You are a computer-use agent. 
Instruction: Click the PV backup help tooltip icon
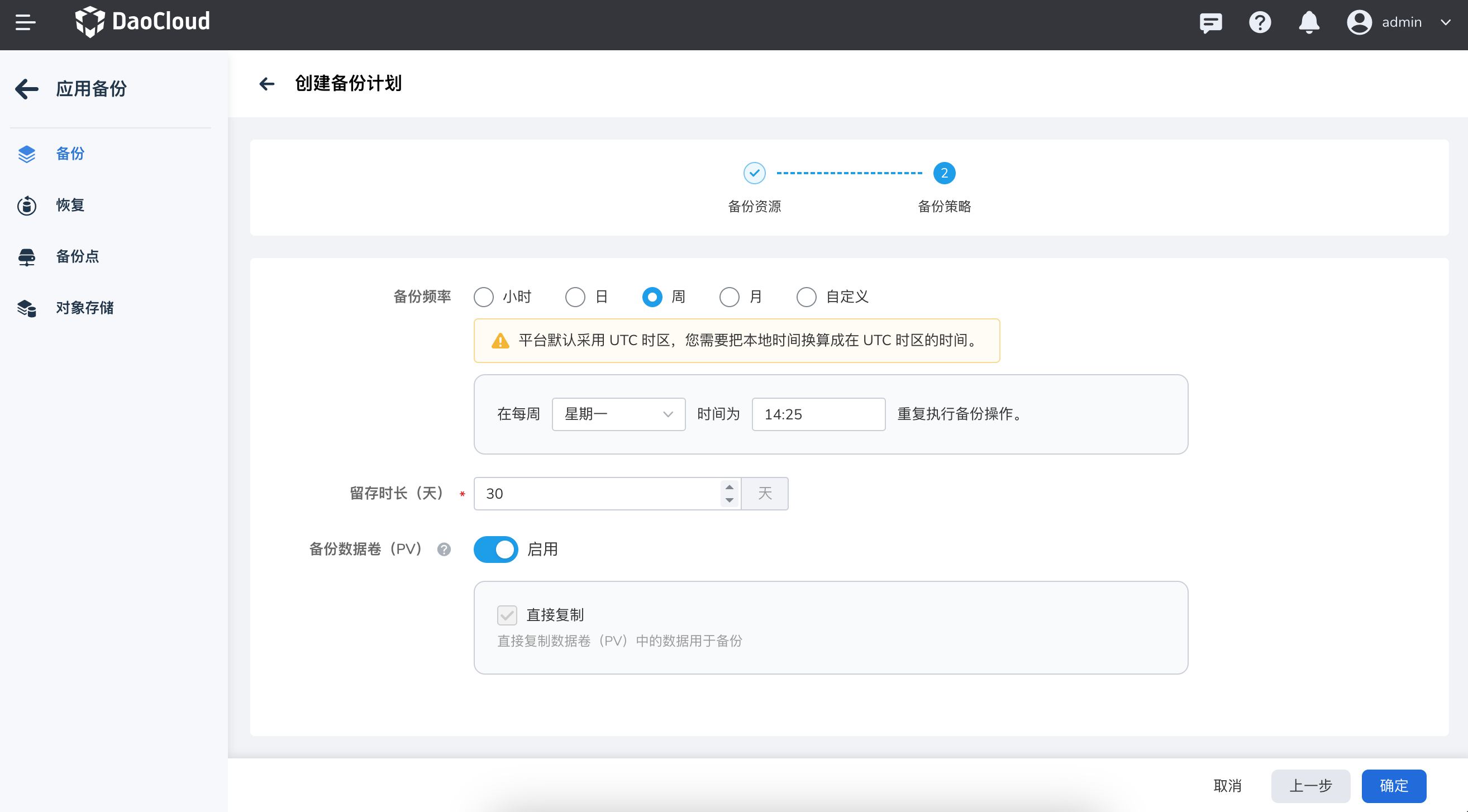coord(444,550)
